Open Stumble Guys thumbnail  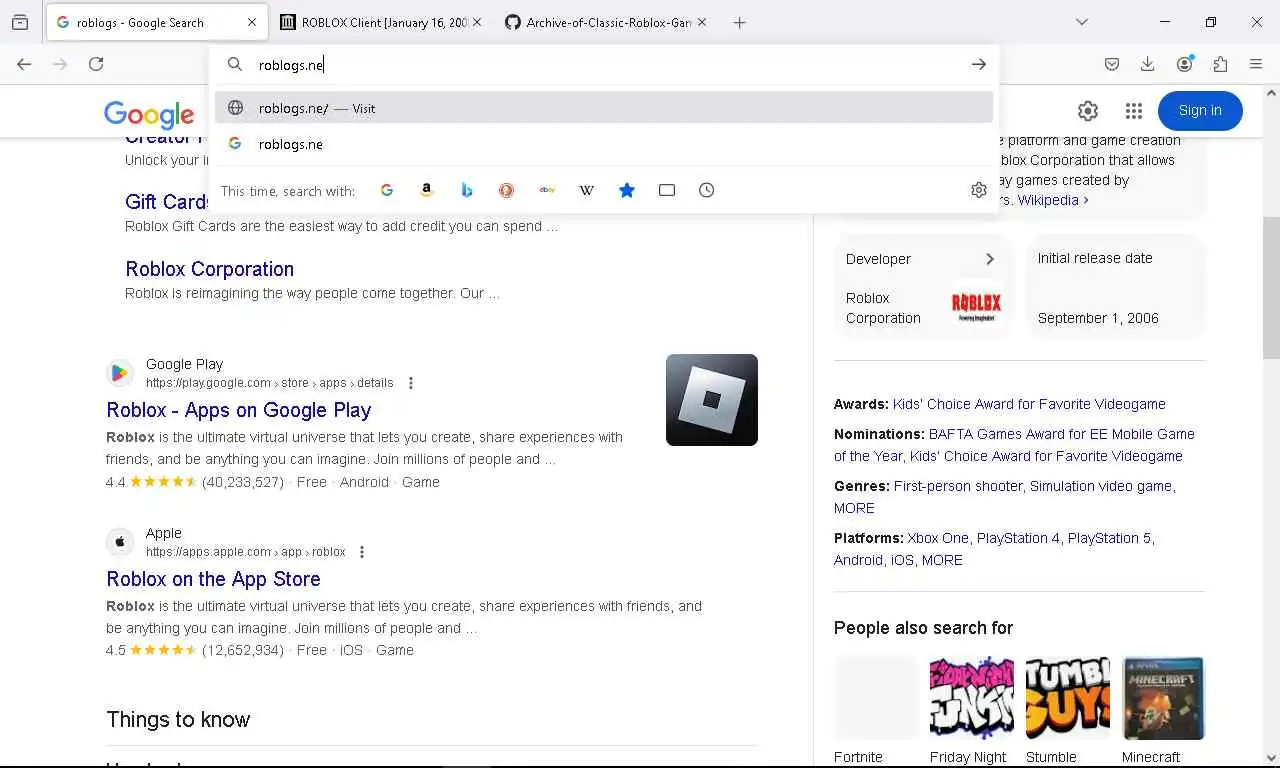tap(1067, 698)
